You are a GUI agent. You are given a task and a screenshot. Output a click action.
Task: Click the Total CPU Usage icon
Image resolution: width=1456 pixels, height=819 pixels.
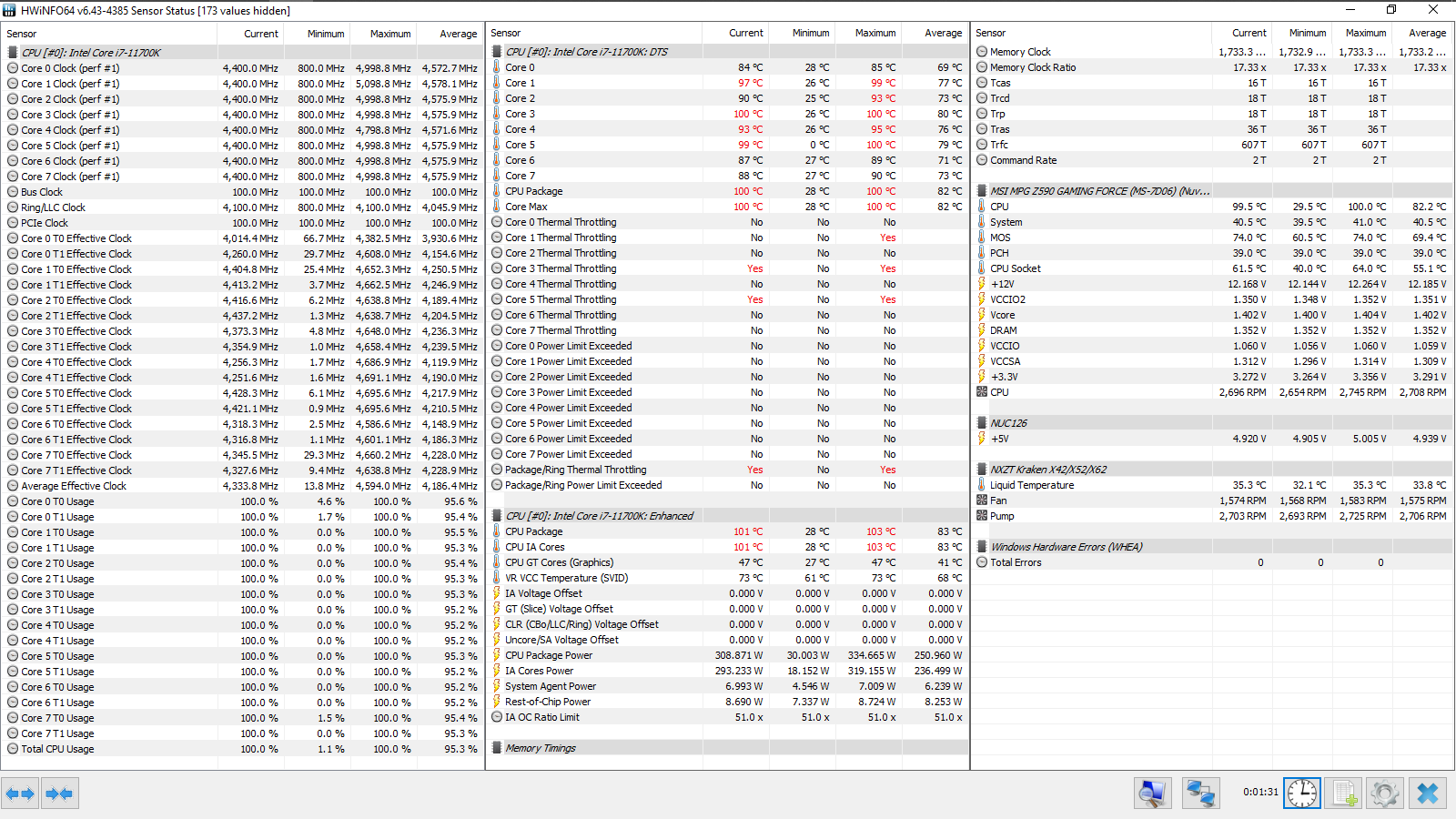[13, 749]
